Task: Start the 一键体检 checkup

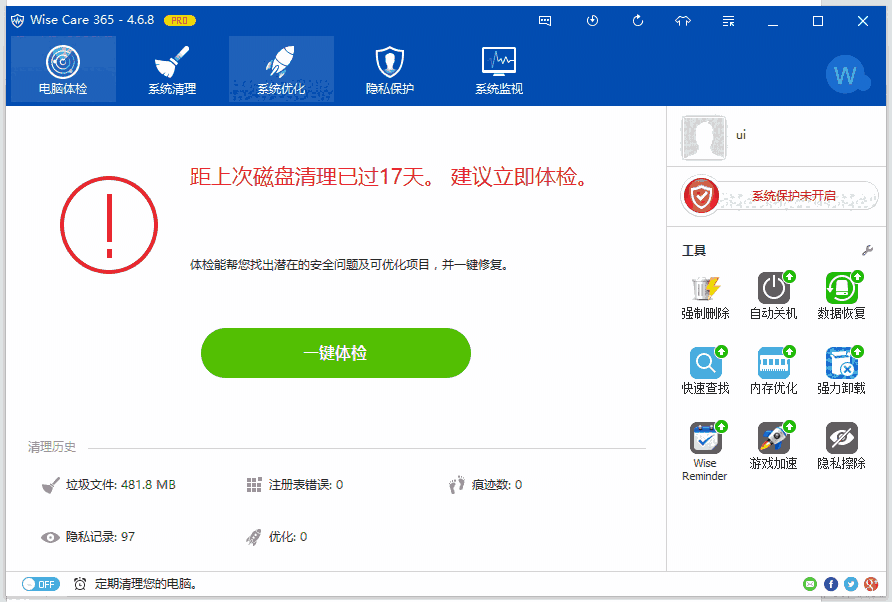Action: coord(336,353)
